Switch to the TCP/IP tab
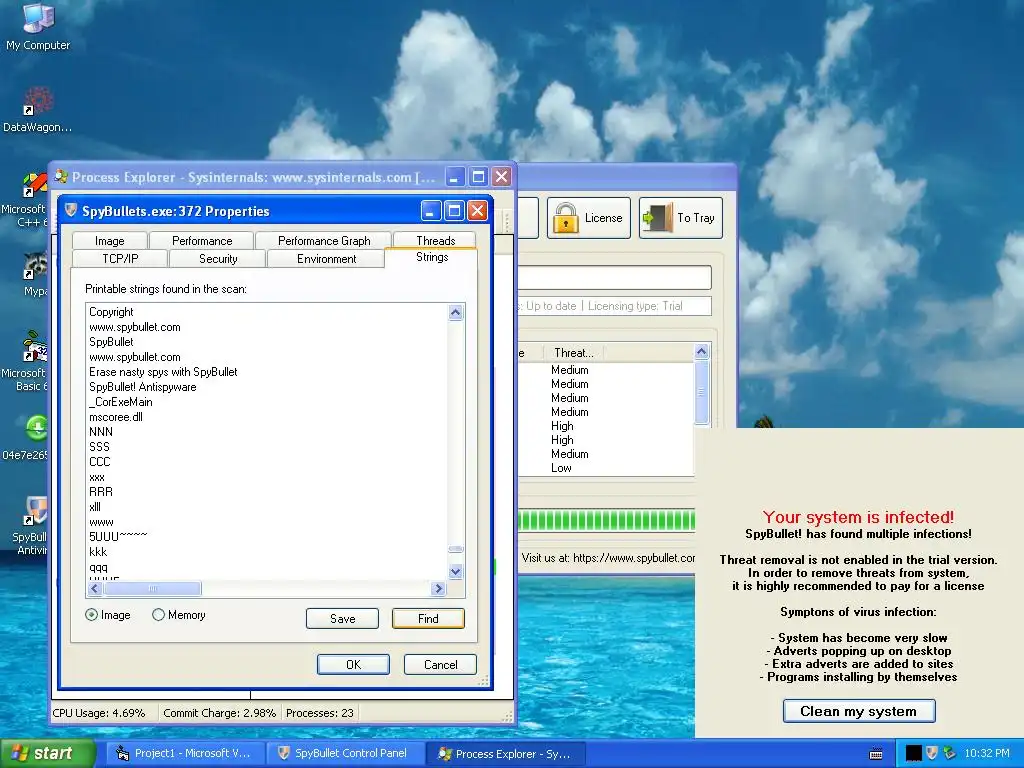The height and width of the screenshot is (768, 1024). [120, 259]
